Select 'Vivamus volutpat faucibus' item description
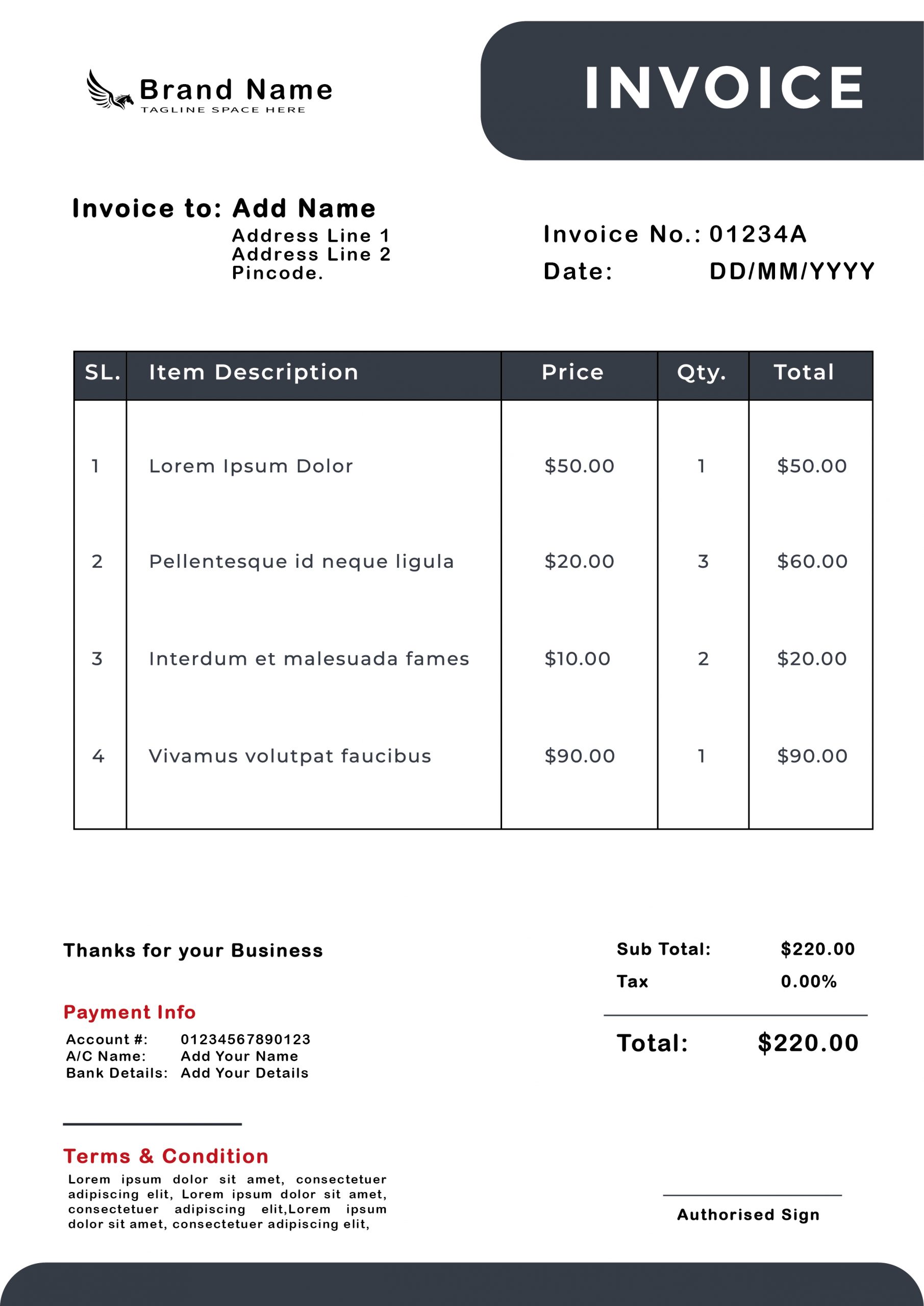 [290, 756]
